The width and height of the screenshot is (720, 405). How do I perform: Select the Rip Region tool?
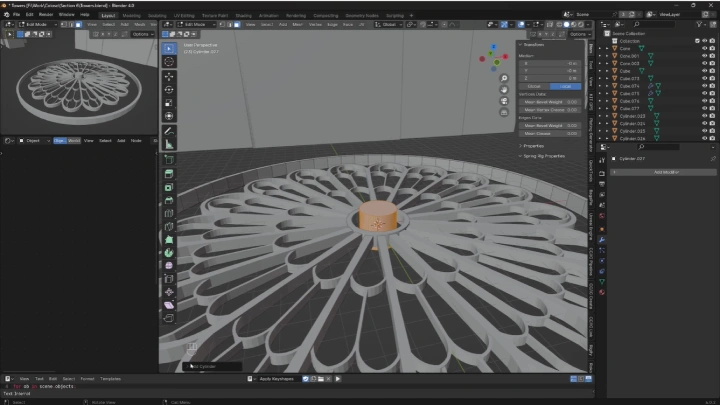point(169,318)
